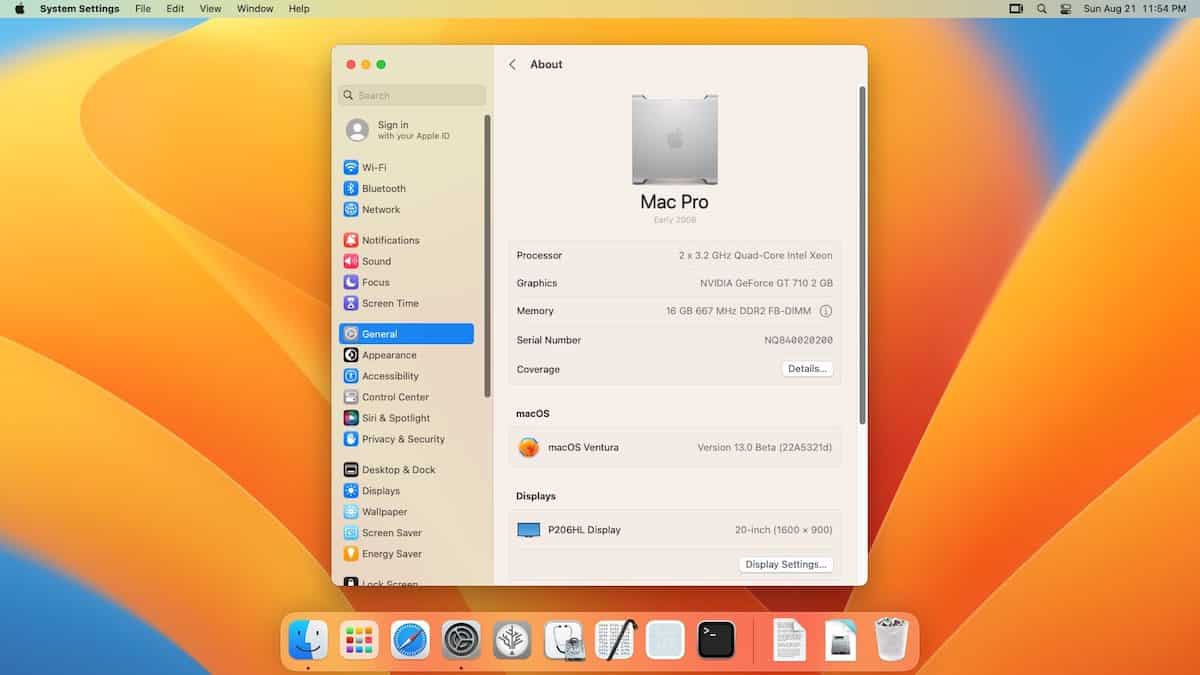
Task: Open Coverage Details dialog
Action: [805, 368]
